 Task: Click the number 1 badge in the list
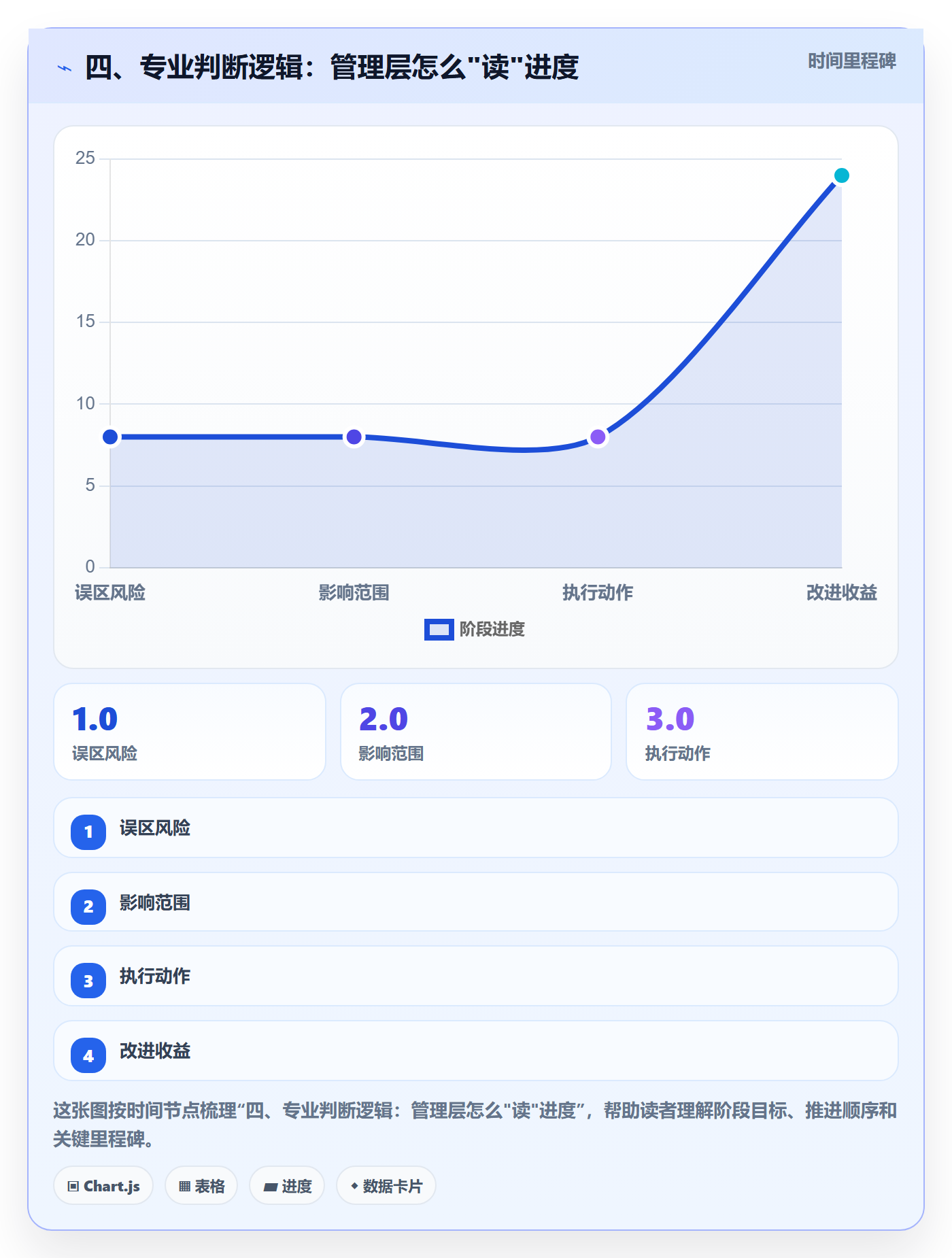pos(88,832)
